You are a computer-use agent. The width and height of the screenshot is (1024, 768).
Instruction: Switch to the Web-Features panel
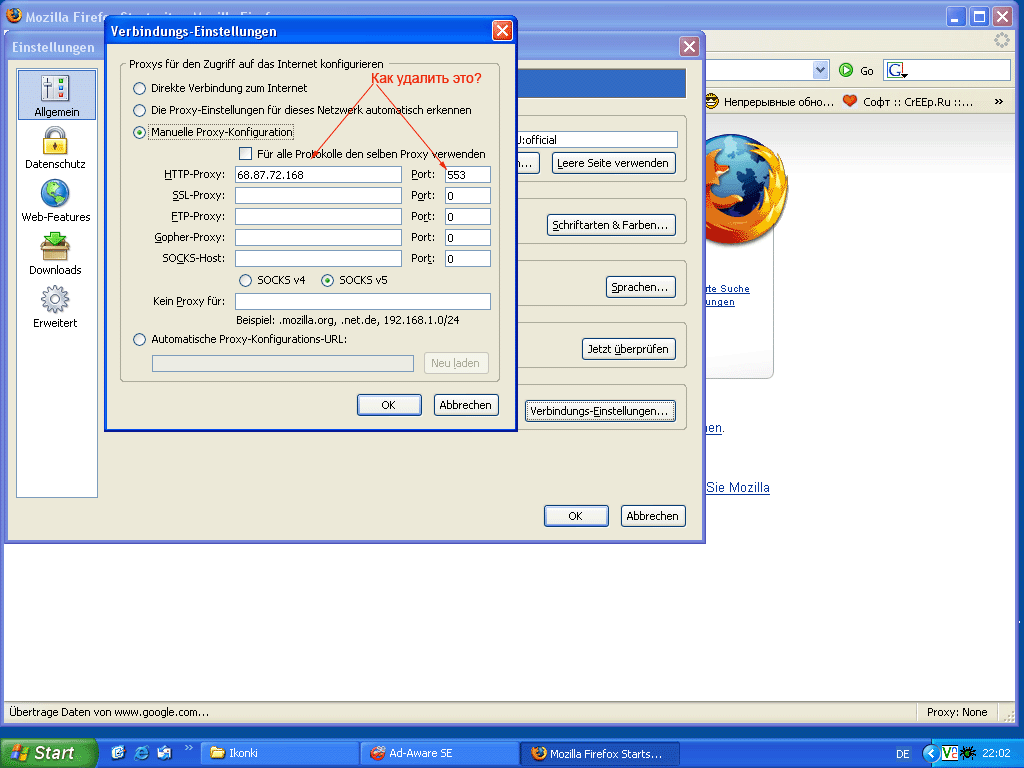[56, 200]
